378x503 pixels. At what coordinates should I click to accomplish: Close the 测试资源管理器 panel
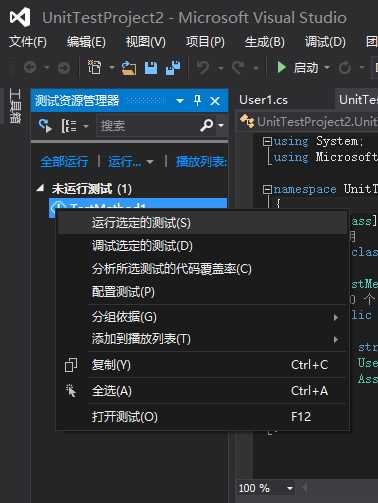pos(215,101)
